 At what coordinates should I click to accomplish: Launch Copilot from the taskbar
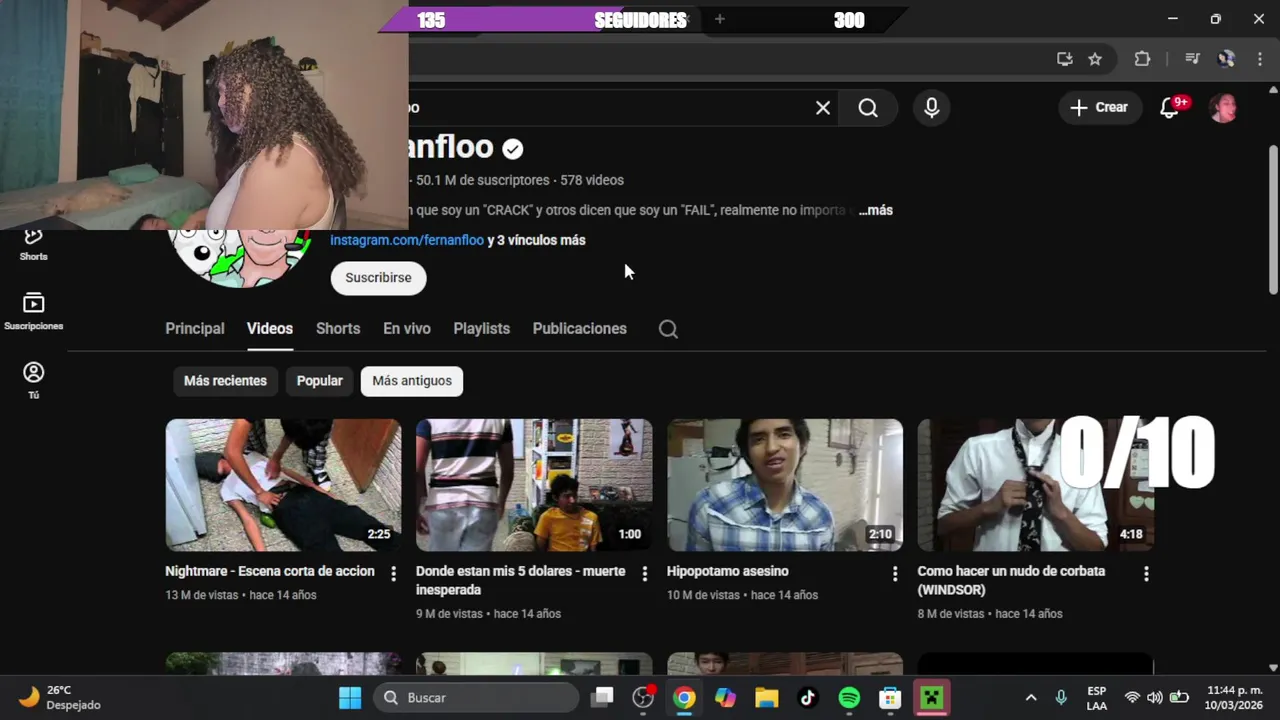coord(725,697)
